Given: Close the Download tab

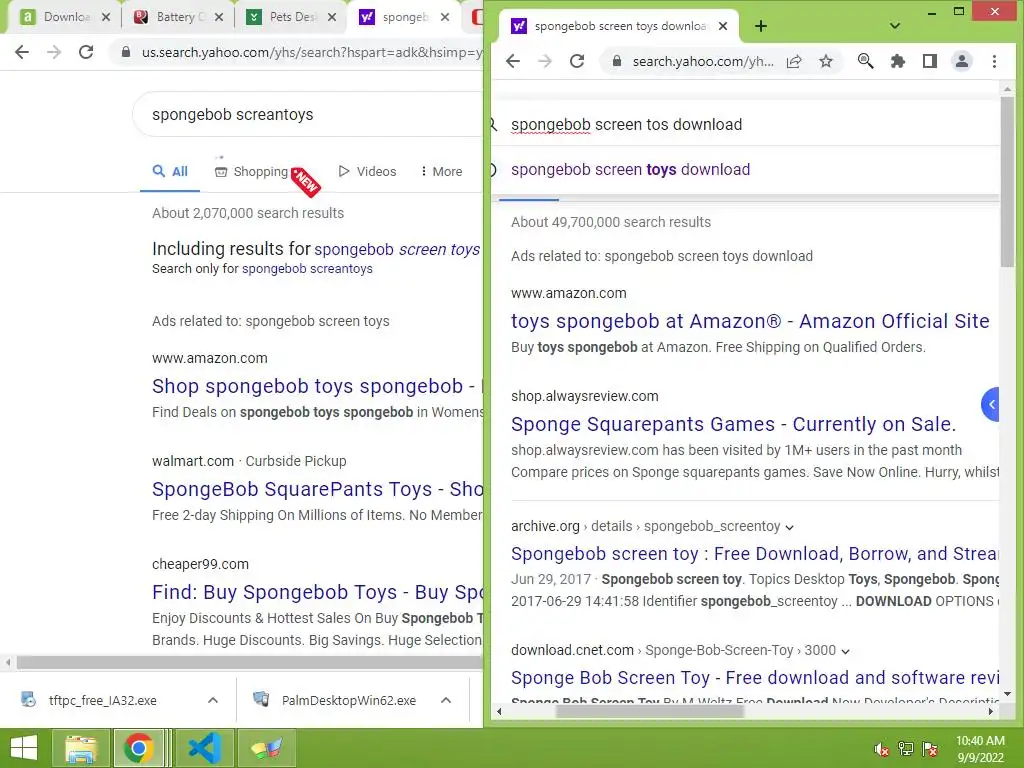Looking at the screenshot, I should (x=106, y=17).
